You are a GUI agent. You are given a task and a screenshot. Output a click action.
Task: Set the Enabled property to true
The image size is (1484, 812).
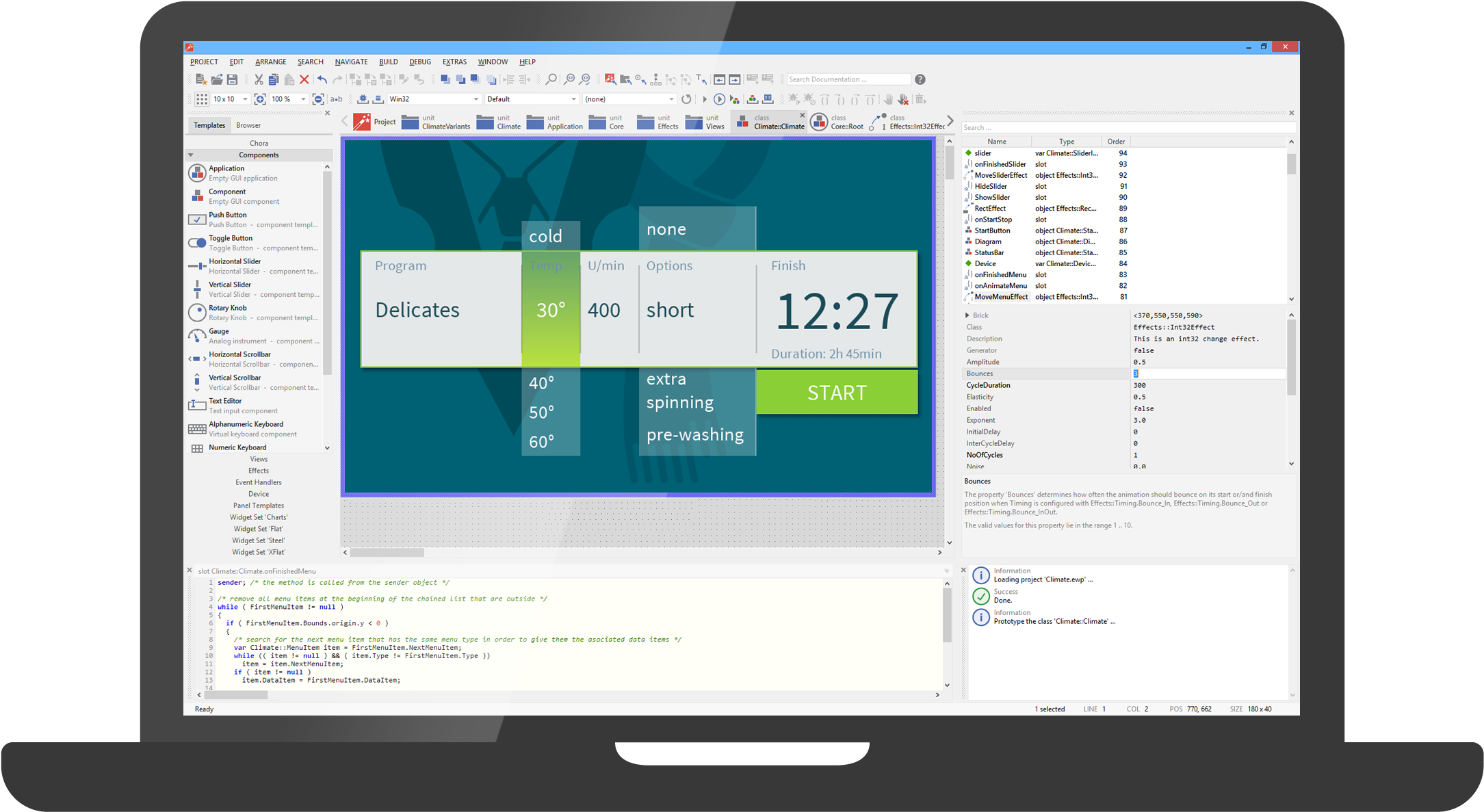point(1144,408)
